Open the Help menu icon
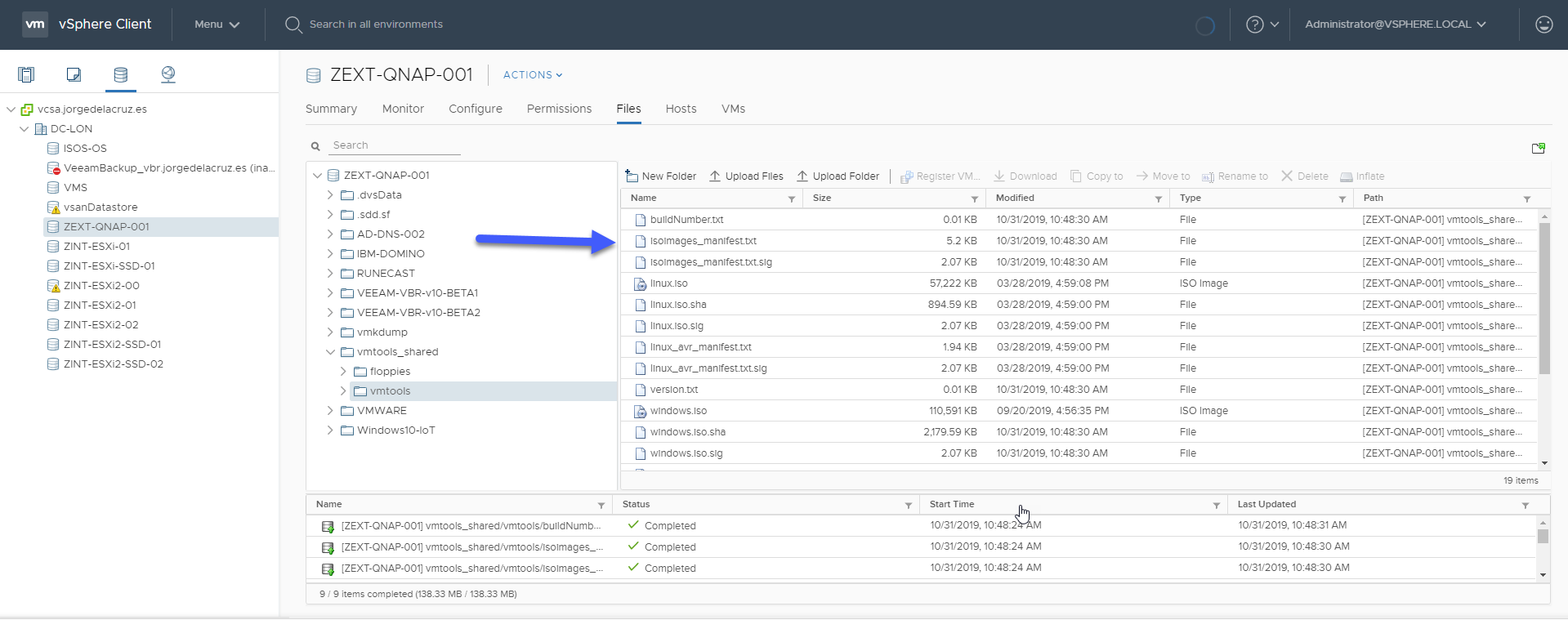The height and width of the screenshot is (620, 1568). click(x=1255, y=25)
